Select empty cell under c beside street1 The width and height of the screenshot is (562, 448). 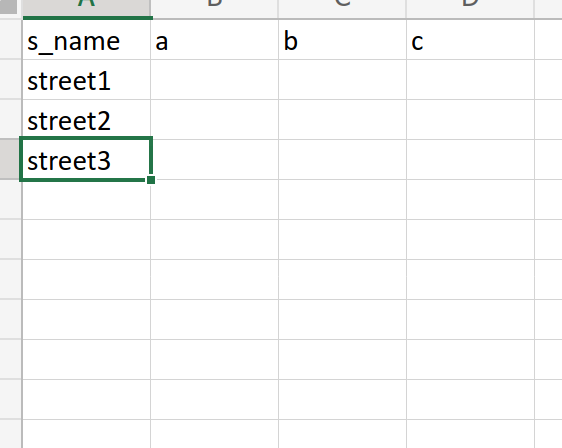click(470, 80)
